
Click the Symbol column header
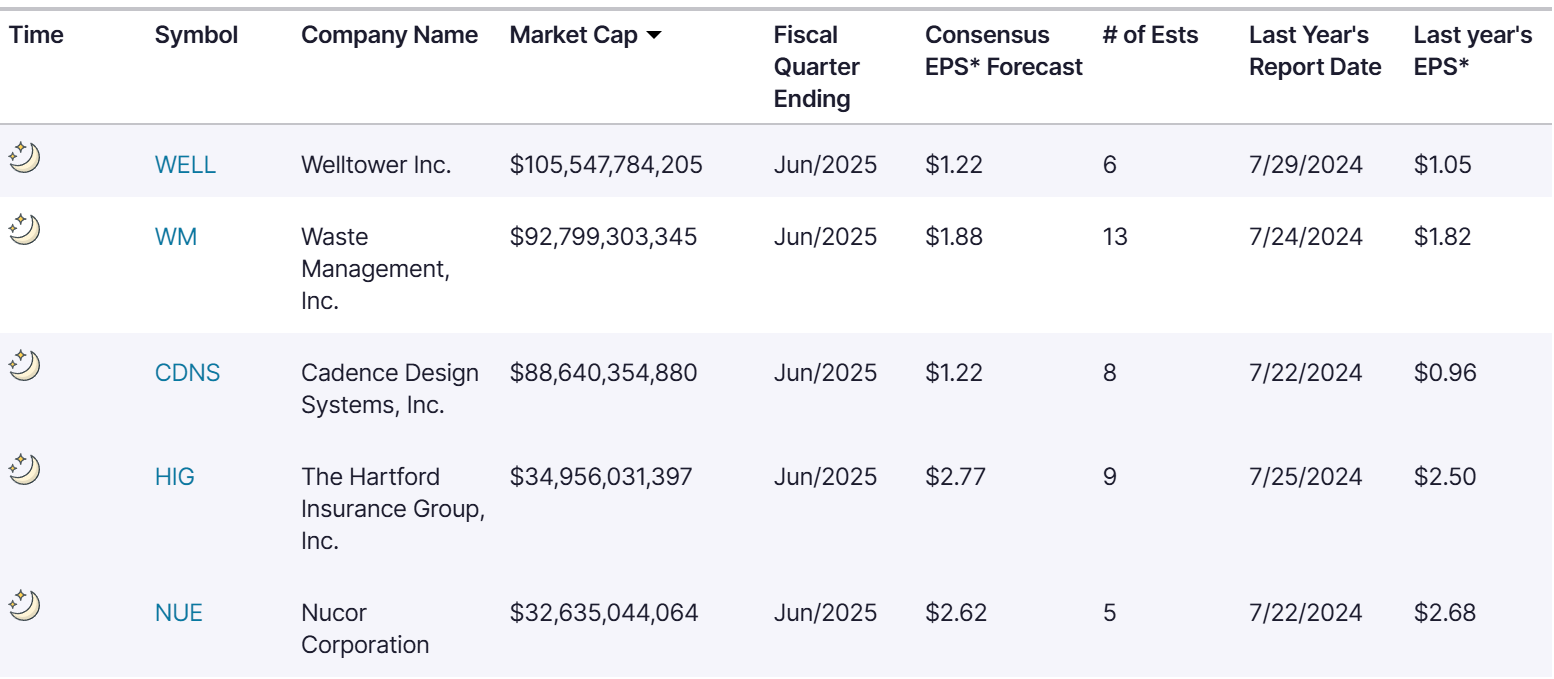coord(196,36)
